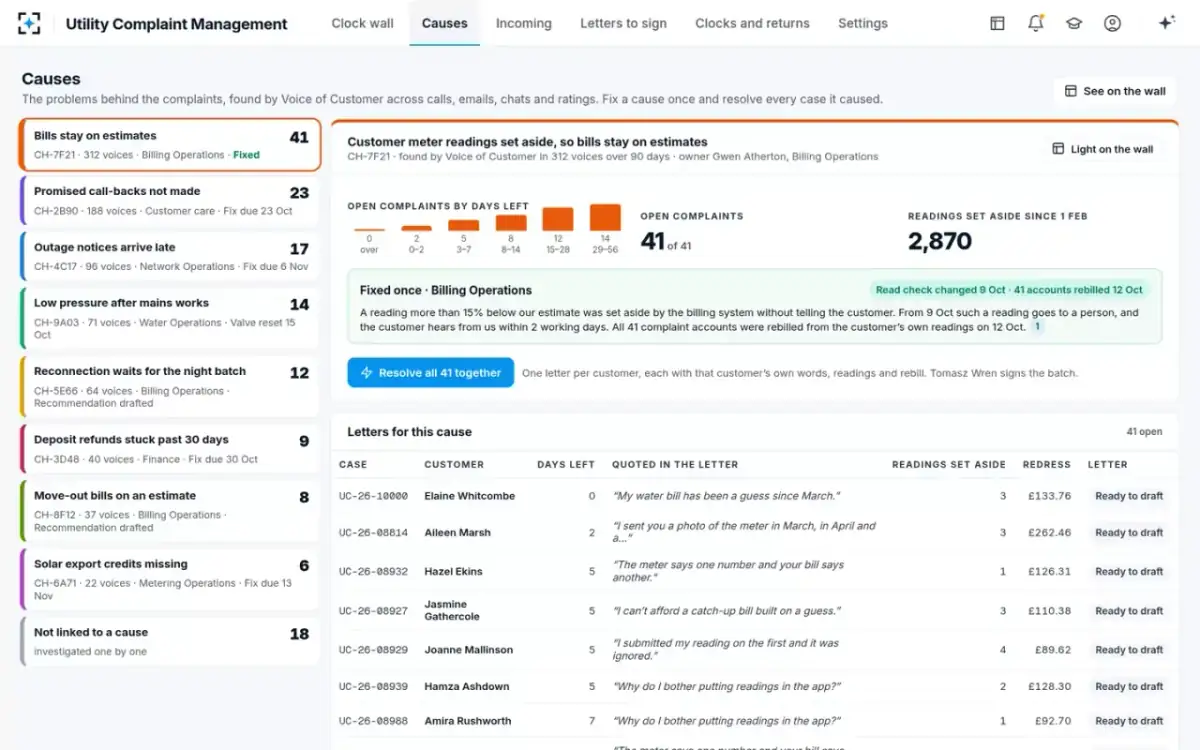Click the citation badge 1 after the fix description
Image resolution: width=1200 pixels, height=750 pixels.
pyautogui.click(x=1037, y=327)
